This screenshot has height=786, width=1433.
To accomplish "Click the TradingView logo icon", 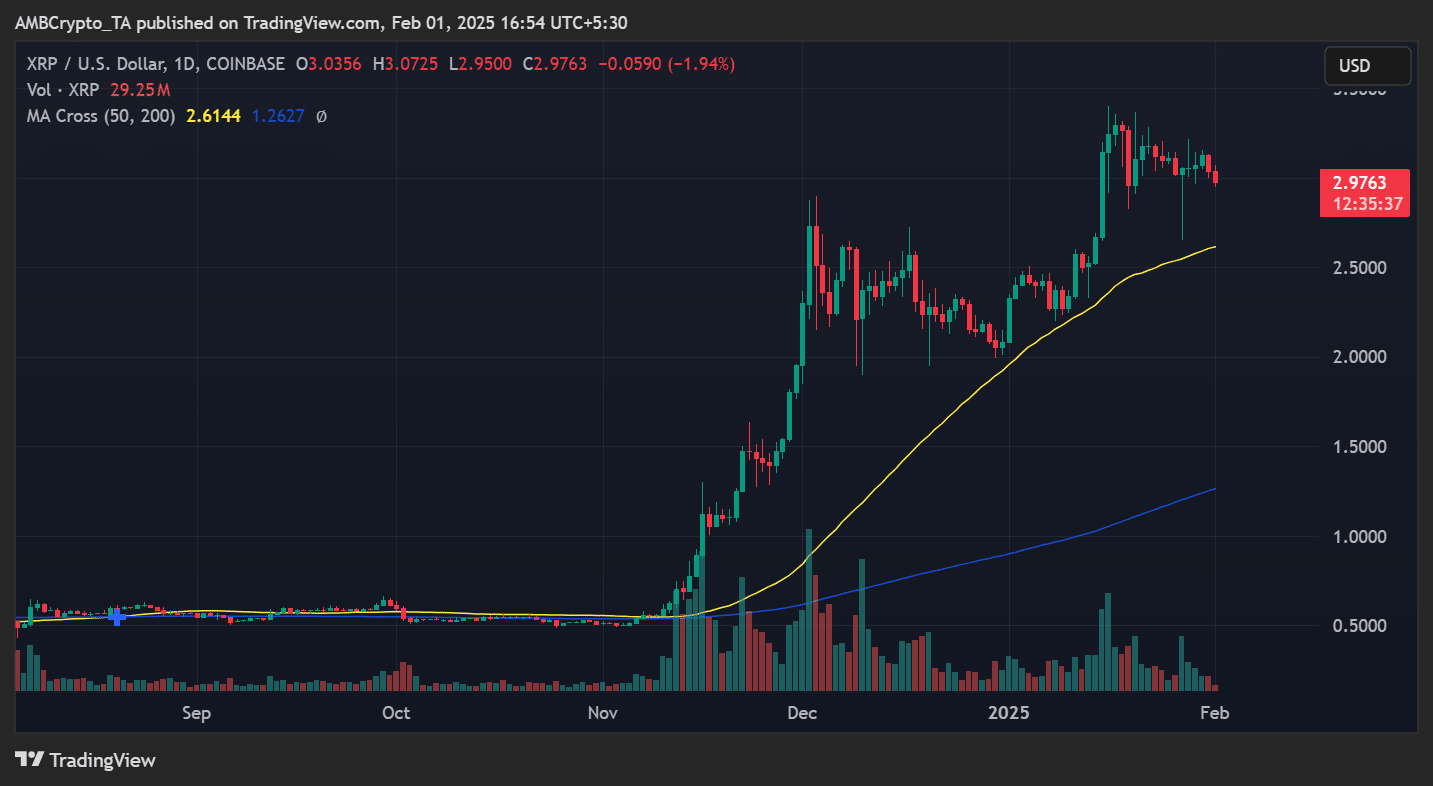I will (x=30, y=760).
